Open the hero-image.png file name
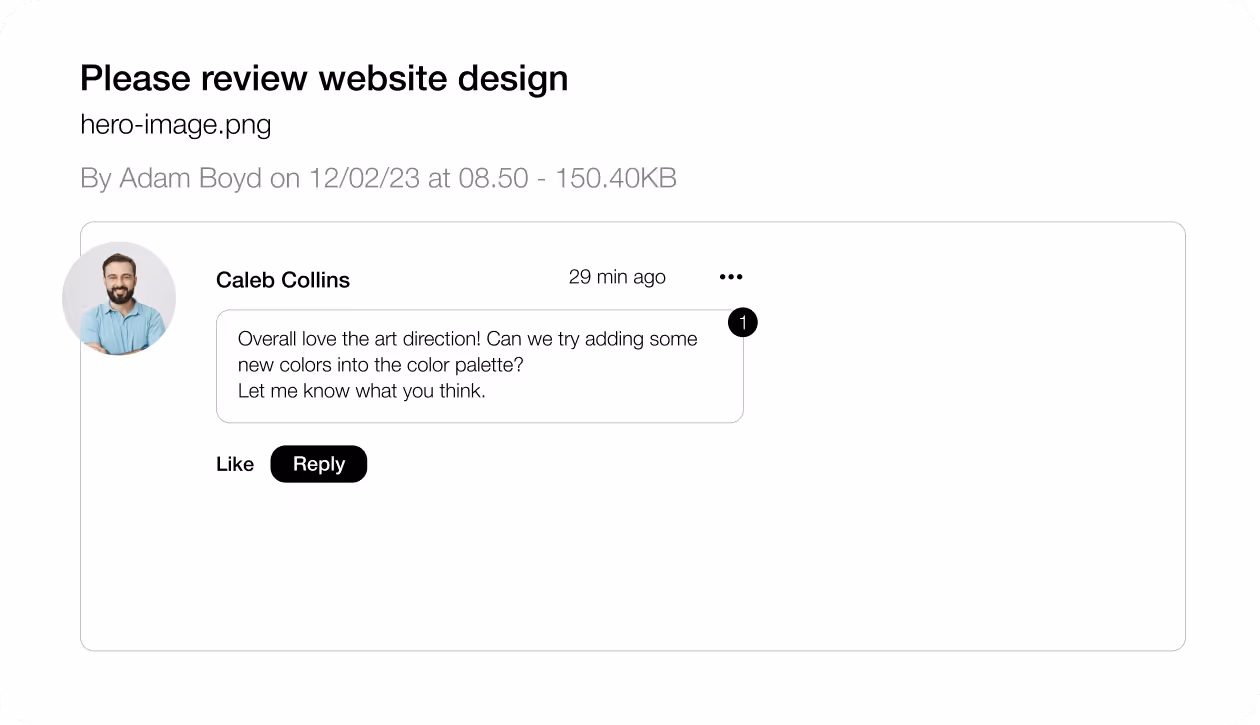This screenshot has height=725, width=1260. 176,125
